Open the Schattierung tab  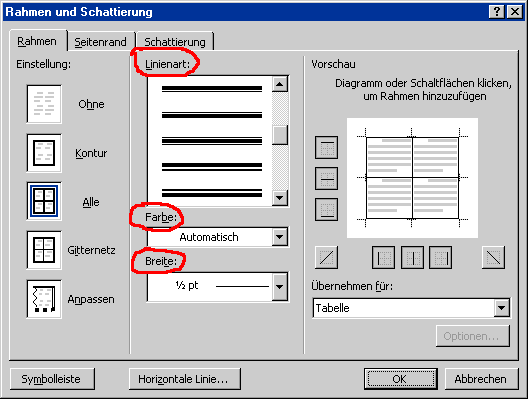point(175,42)
